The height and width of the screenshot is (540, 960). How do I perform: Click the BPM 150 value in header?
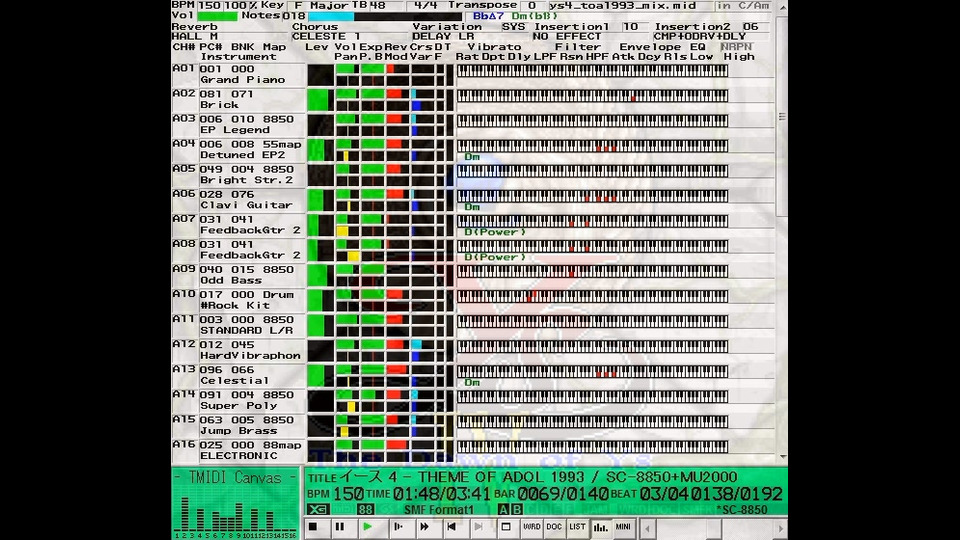[209, 6]
